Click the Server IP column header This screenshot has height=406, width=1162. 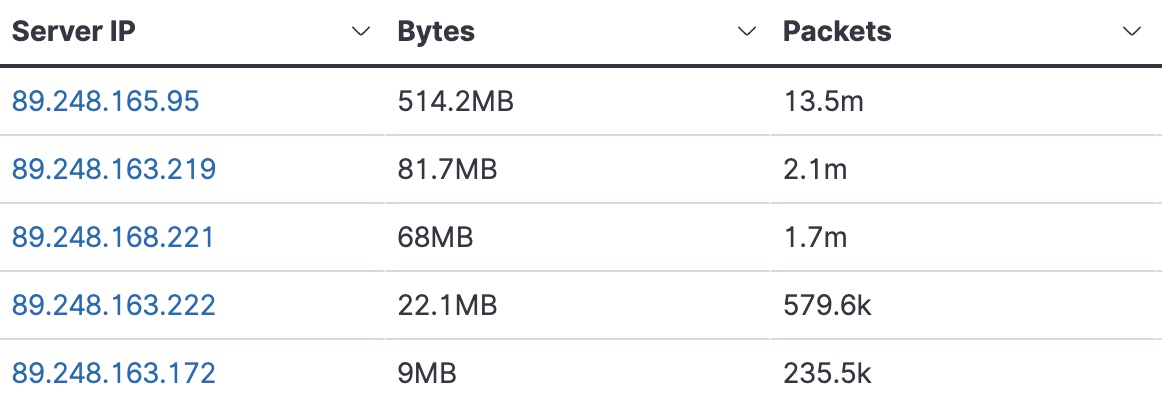(73, 32)
